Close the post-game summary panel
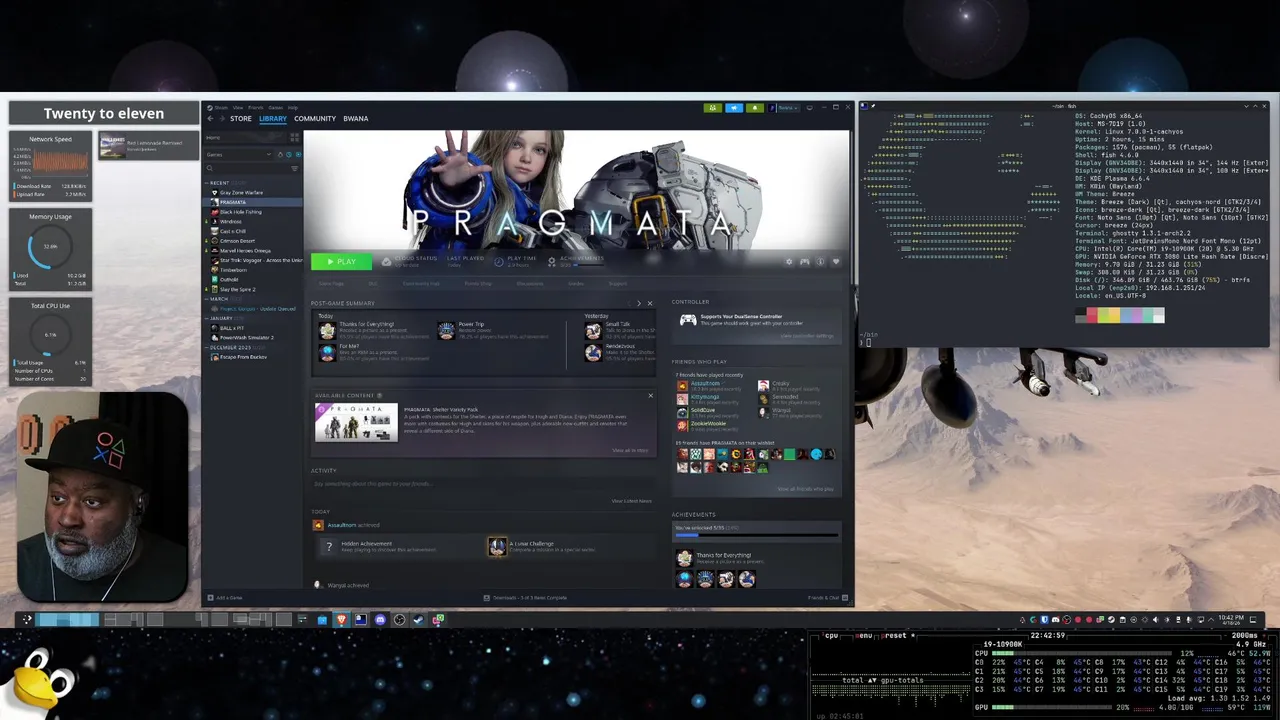 pos(650,303)
